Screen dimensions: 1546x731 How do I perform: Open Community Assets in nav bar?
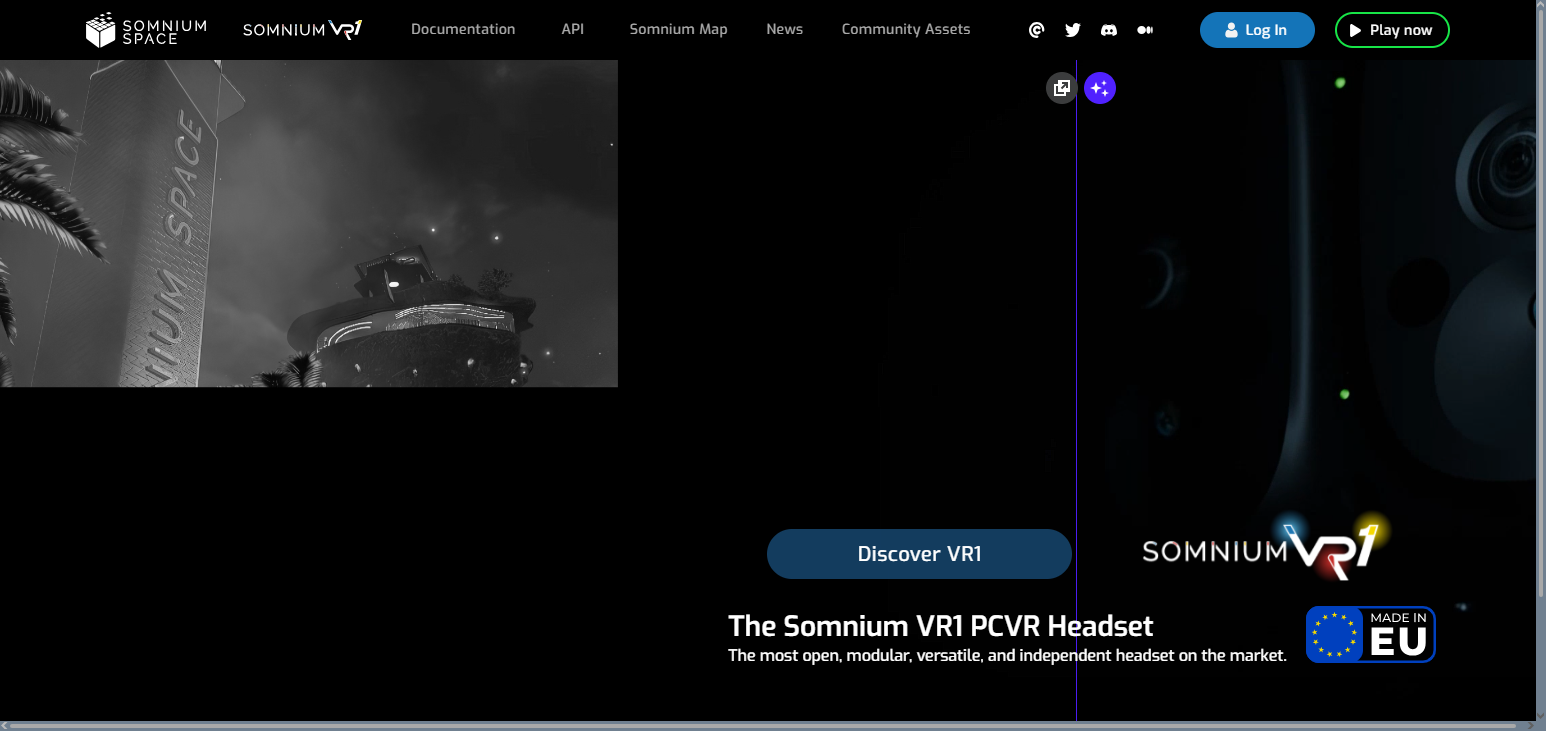[x=906, y=29]
